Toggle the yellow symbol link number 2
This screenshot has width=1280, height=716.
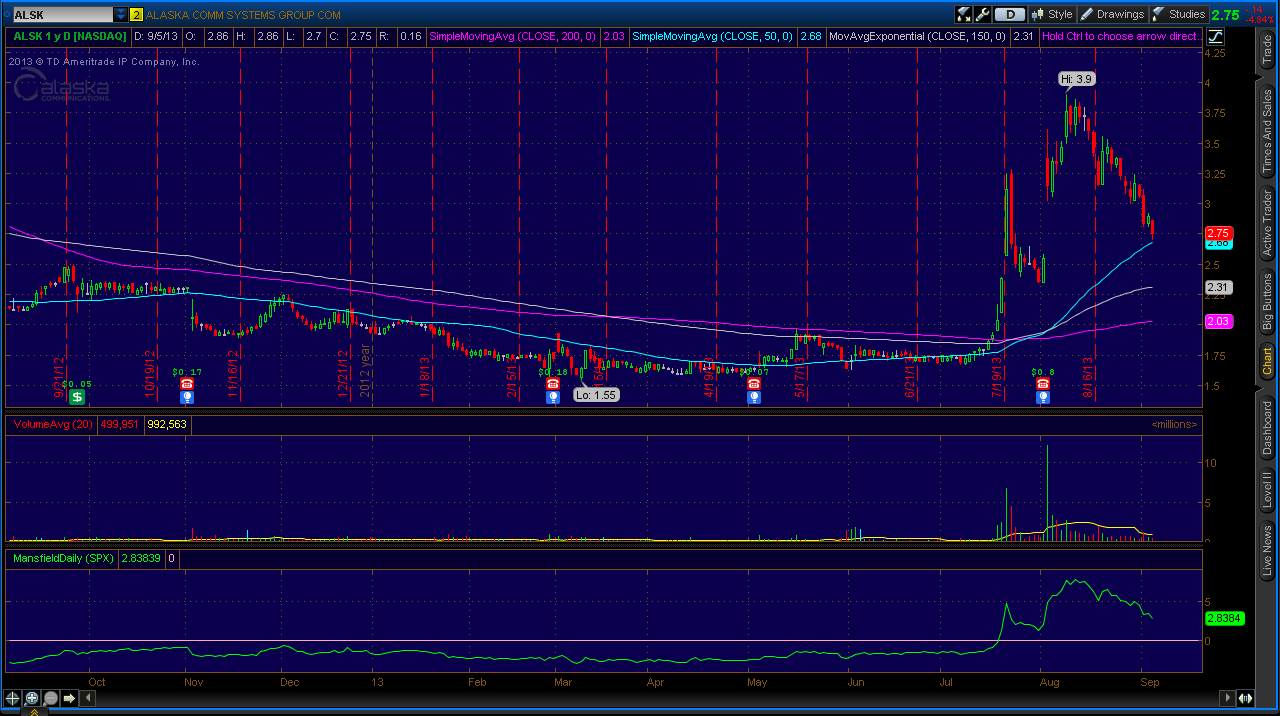tap(137, 15)
